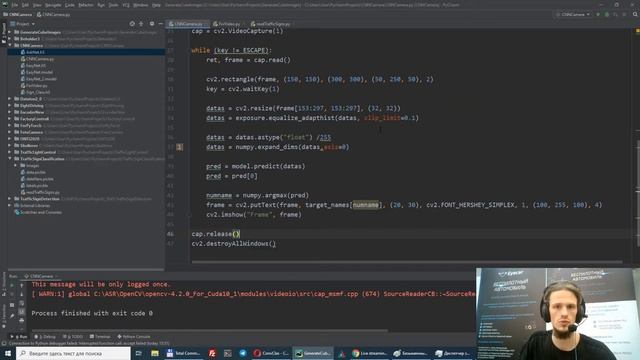
Task: Click the Windows taskbar search field
Action: (73, 353)
